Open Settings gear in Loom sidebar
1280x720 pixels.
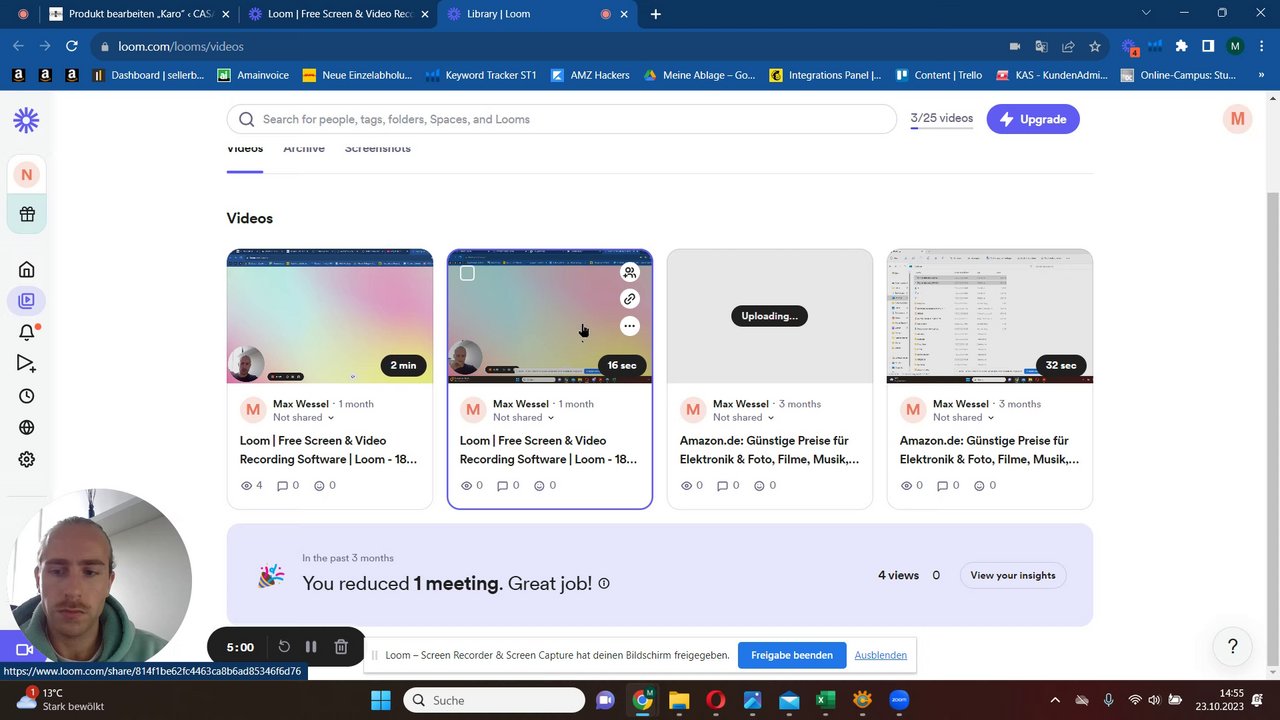click(x=27, y=460)
